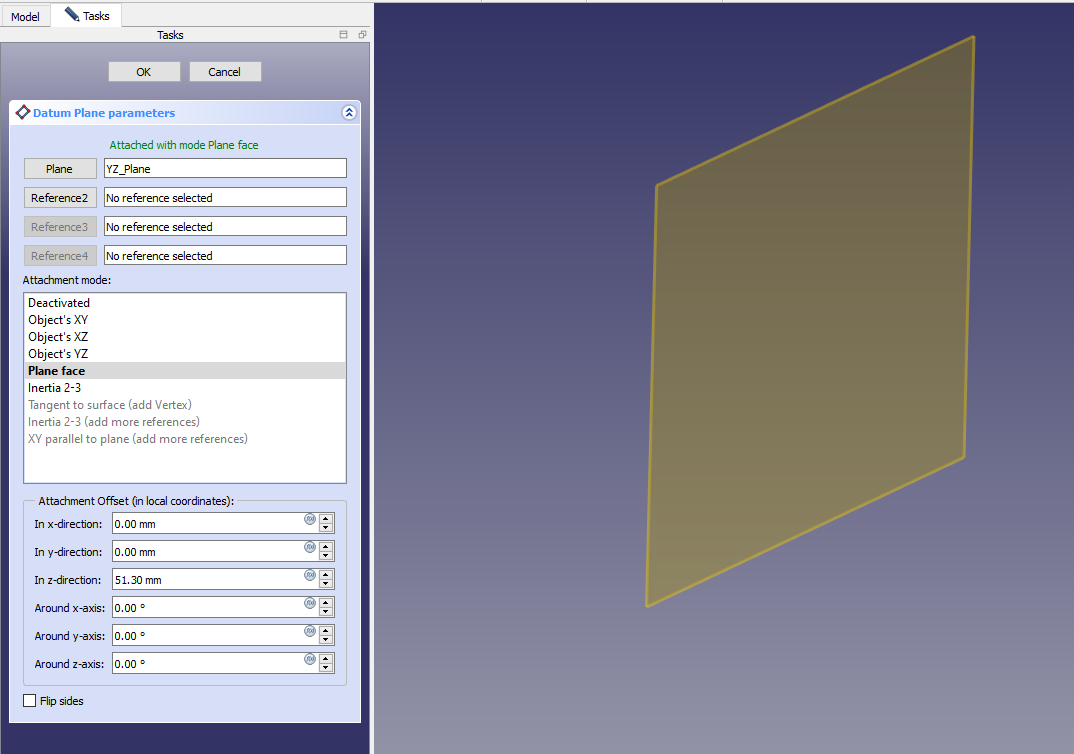This screenshot has width=1074, height=754.
Task: Choose Object's XY attachment mode
Action: [x=58, y=320]
